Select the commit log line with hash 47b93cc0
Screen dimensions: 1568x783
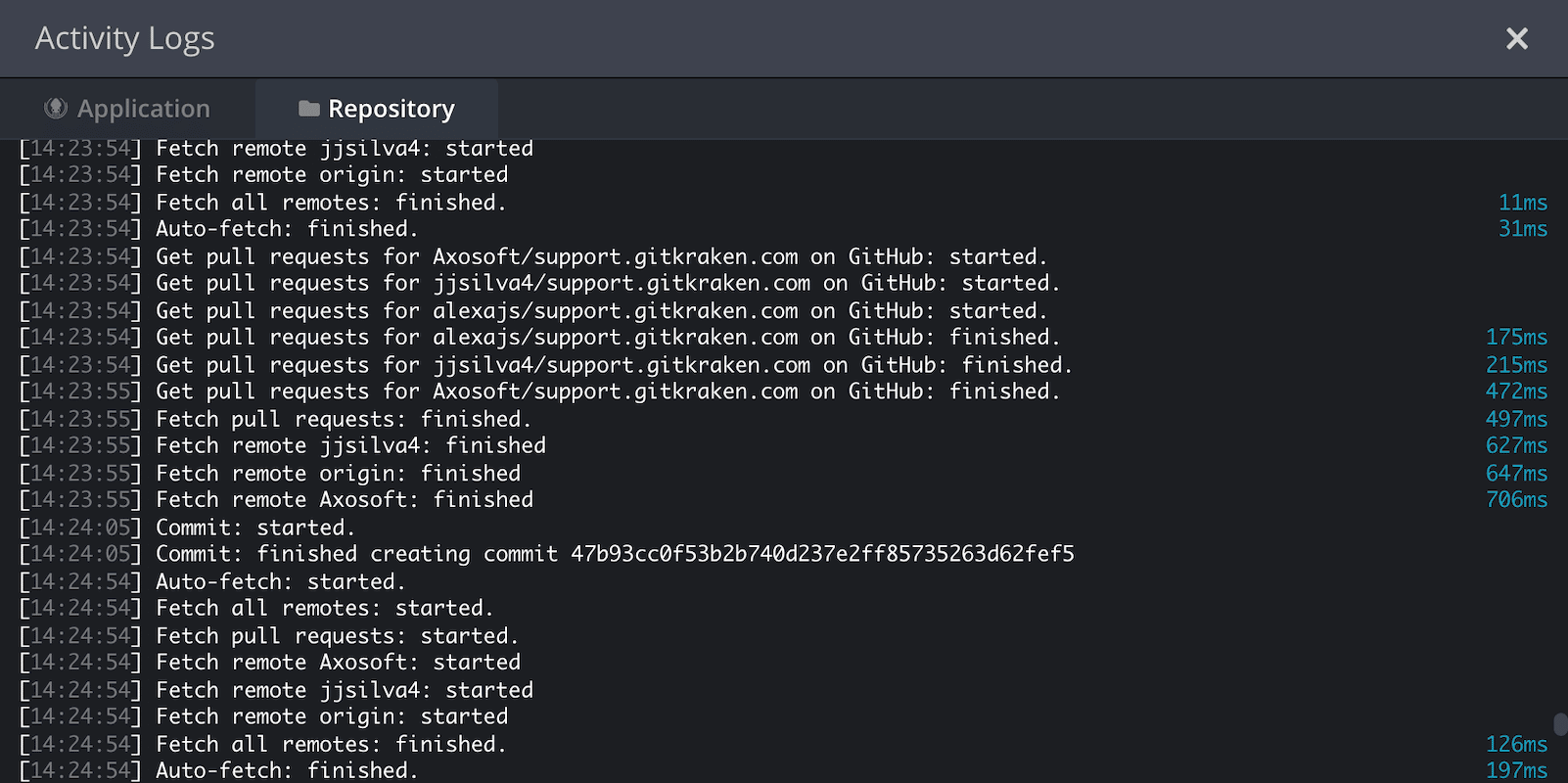546,553
